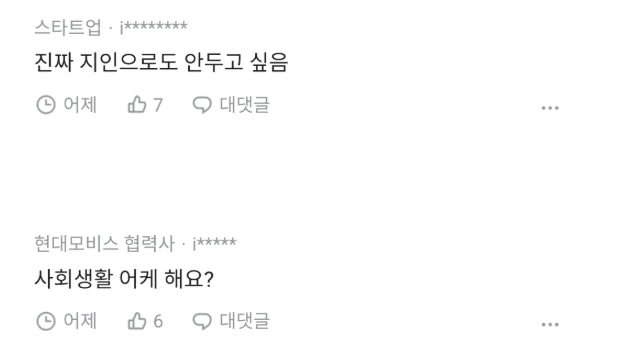Open the 현대모비스 협력사 company label
The height and width of the screenshot is (364, 636).
[x=104, y=243]
